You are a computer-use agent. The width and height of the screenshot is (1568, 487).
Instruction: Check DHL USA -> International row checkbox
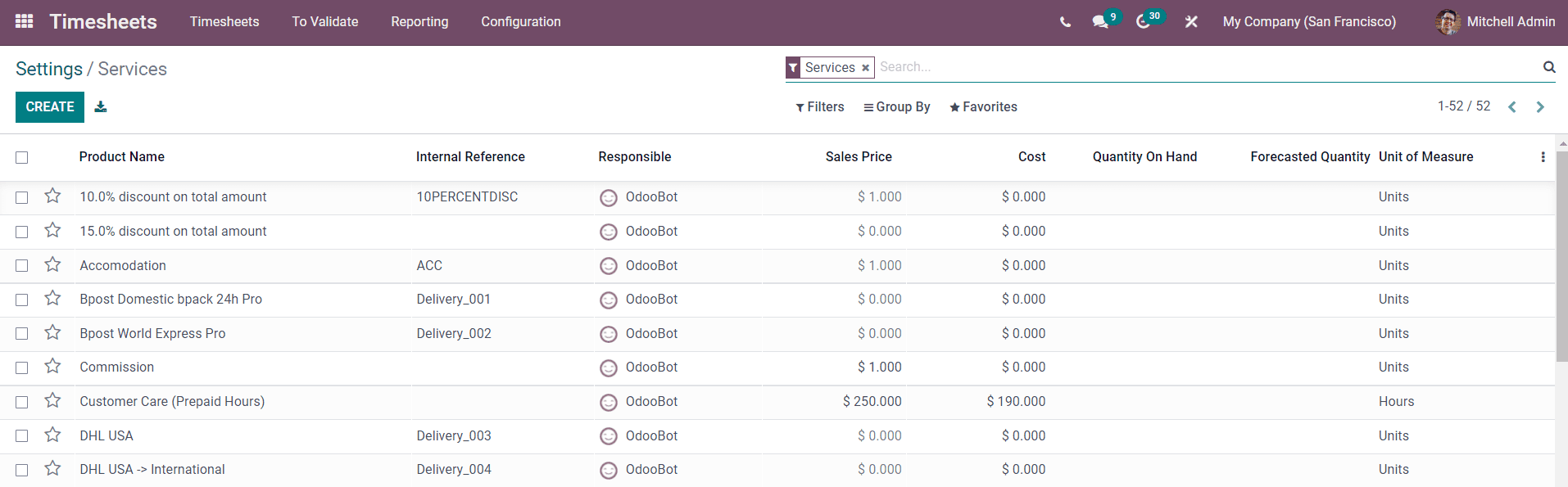[x=22, y=470]
